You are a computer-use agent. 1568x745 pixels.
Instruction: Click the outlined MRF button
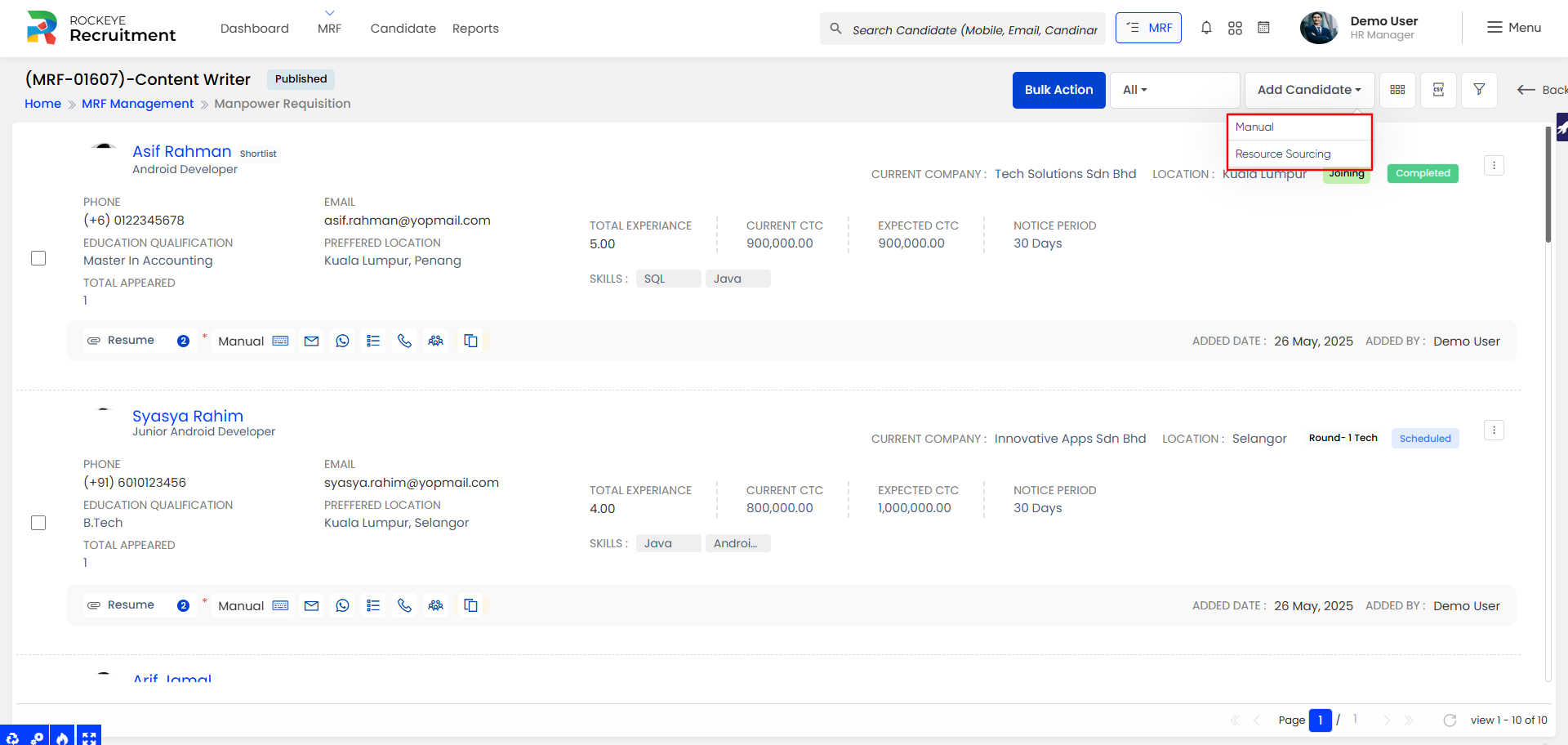coord(1148,28)
